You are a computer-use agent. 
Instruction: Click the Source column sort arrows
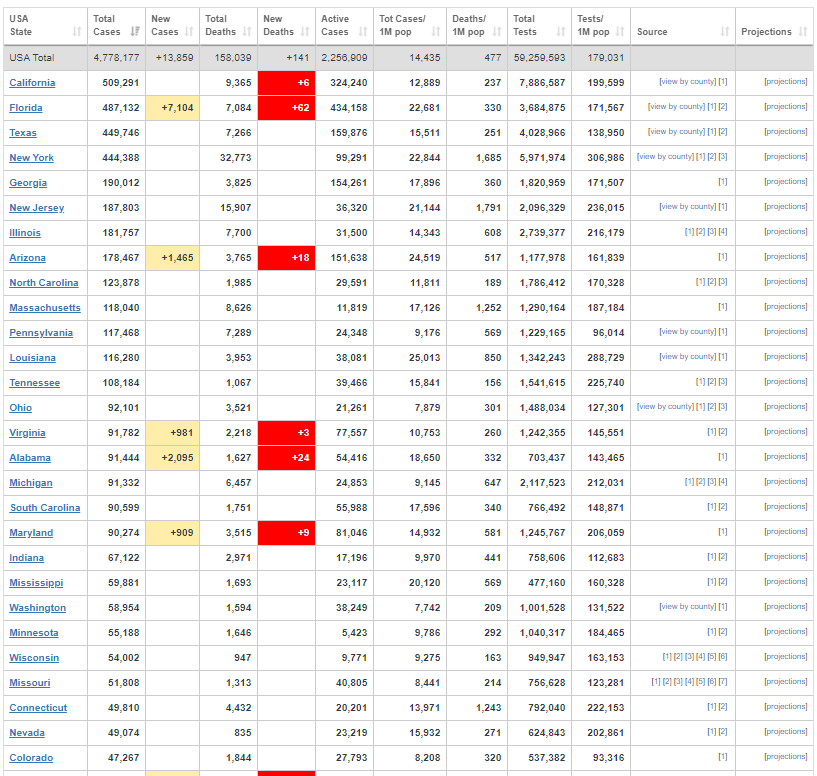point(724,32)
